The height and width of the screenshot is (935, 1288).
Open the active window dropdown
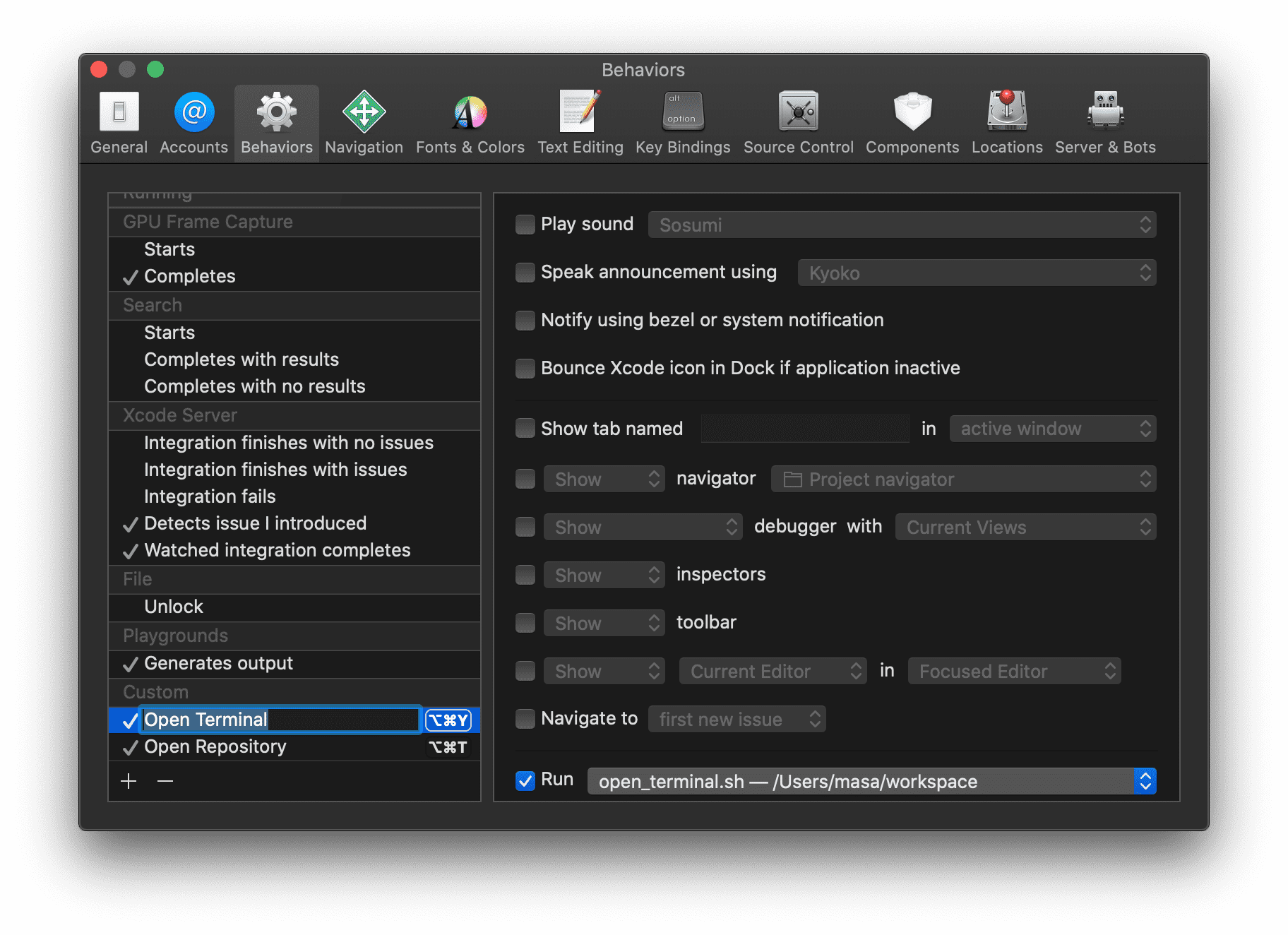click(x=1053, y=429)
